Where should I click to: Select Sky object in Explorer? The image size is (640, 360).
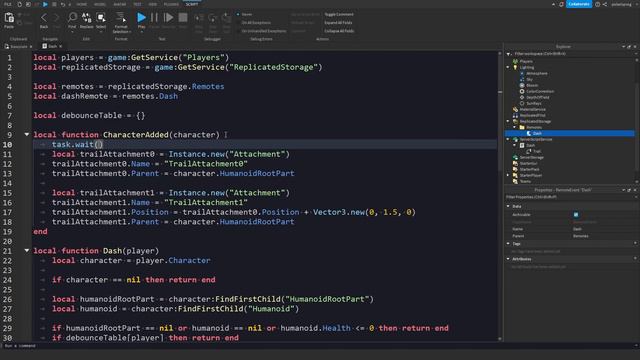pos(529,80)
